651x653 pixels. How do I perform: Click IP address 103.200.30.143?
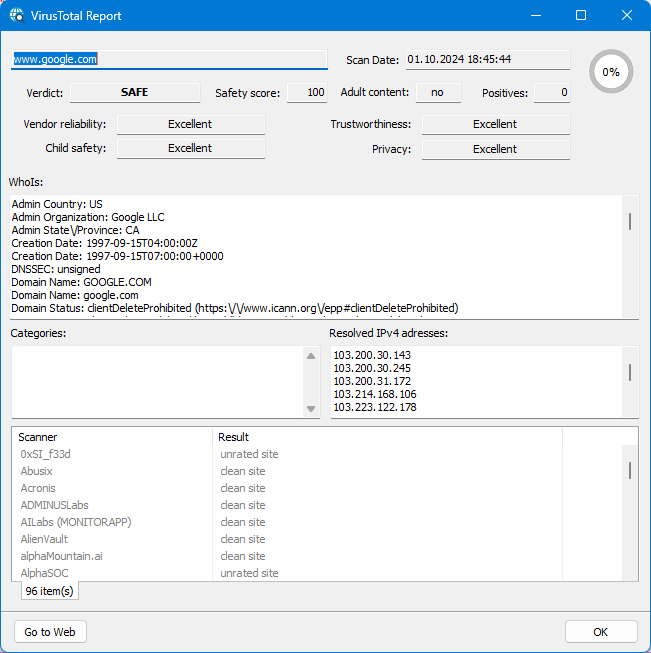tap(372, 355)
